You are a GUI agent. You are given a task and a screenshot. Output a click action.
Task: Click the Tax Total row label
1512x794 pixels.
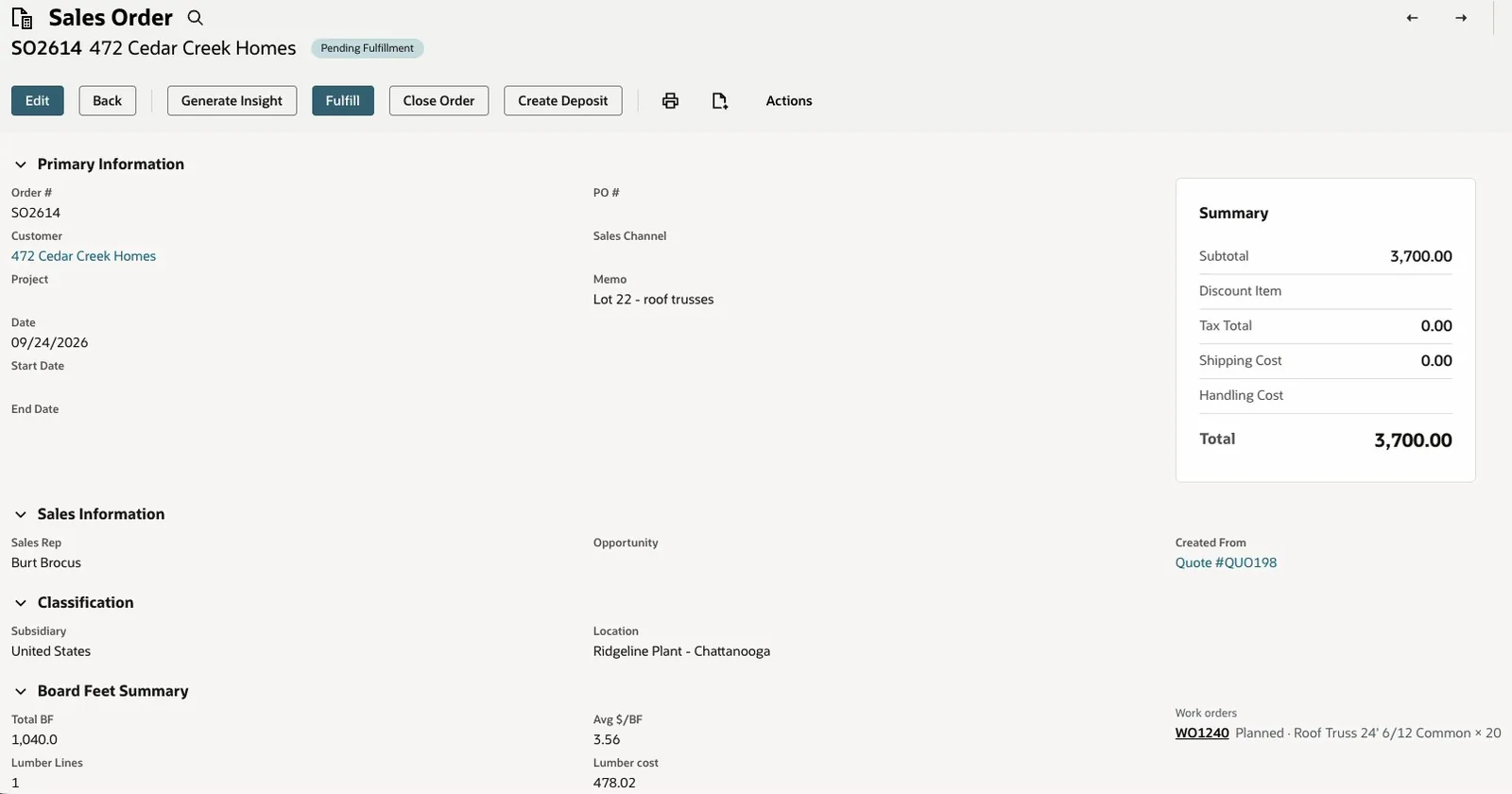(x=1226, y=325)
